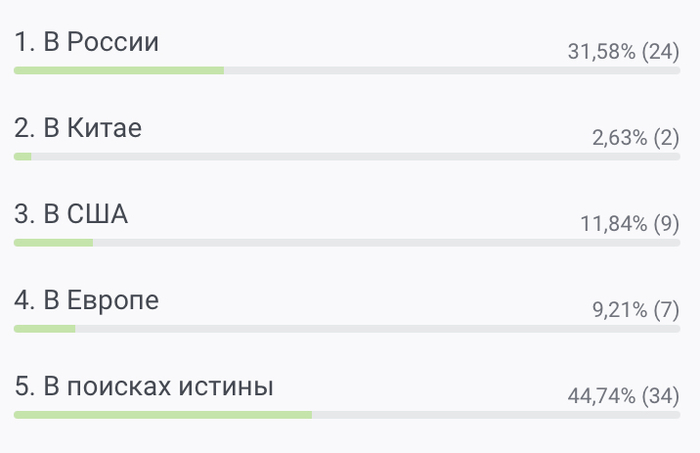
Task: Select the option "5. В поисках истины"
Action: (144, 386)
